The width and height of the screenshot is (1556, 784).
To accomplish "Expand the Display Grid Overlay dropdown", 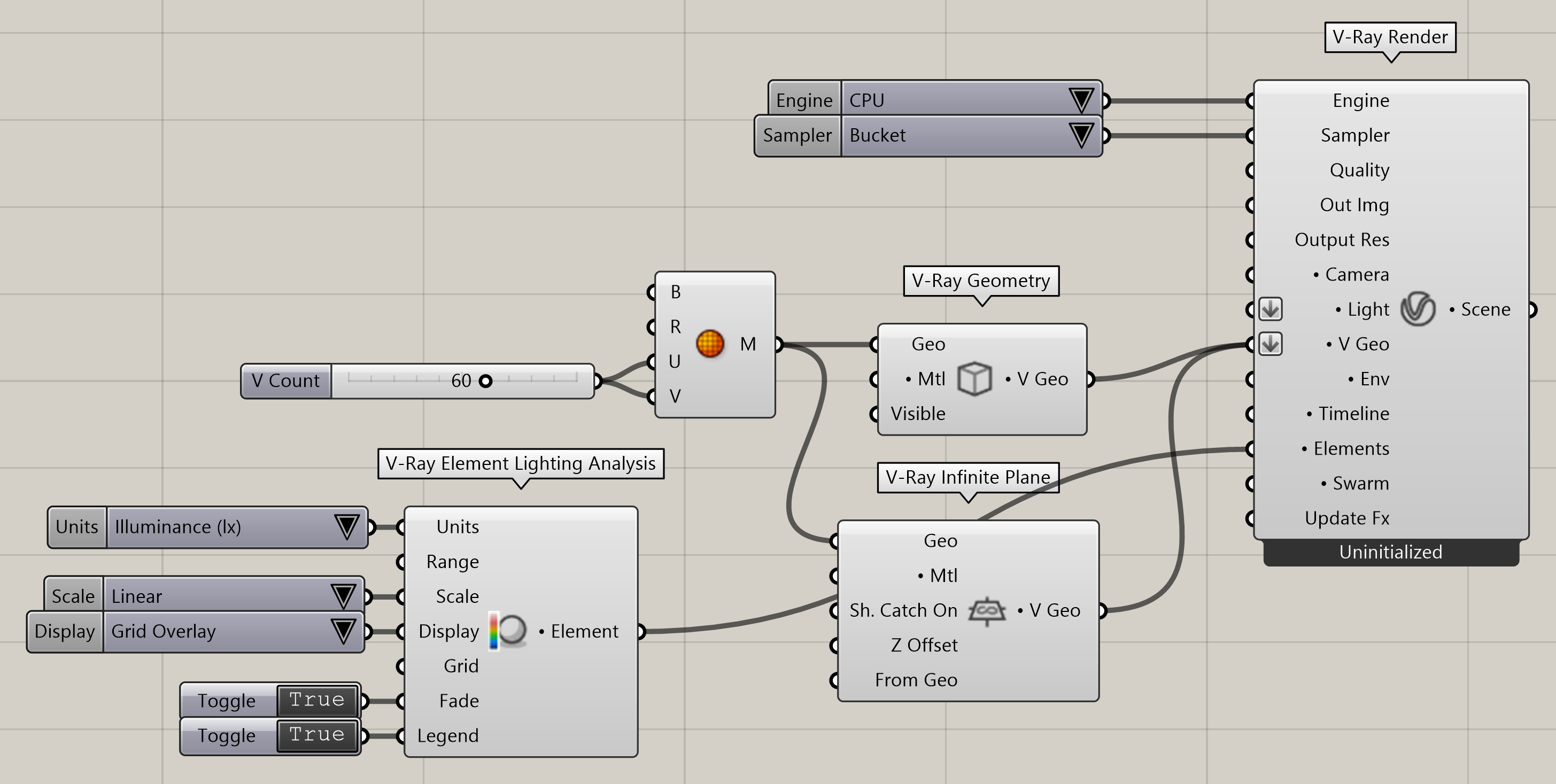I will (343, 631).
